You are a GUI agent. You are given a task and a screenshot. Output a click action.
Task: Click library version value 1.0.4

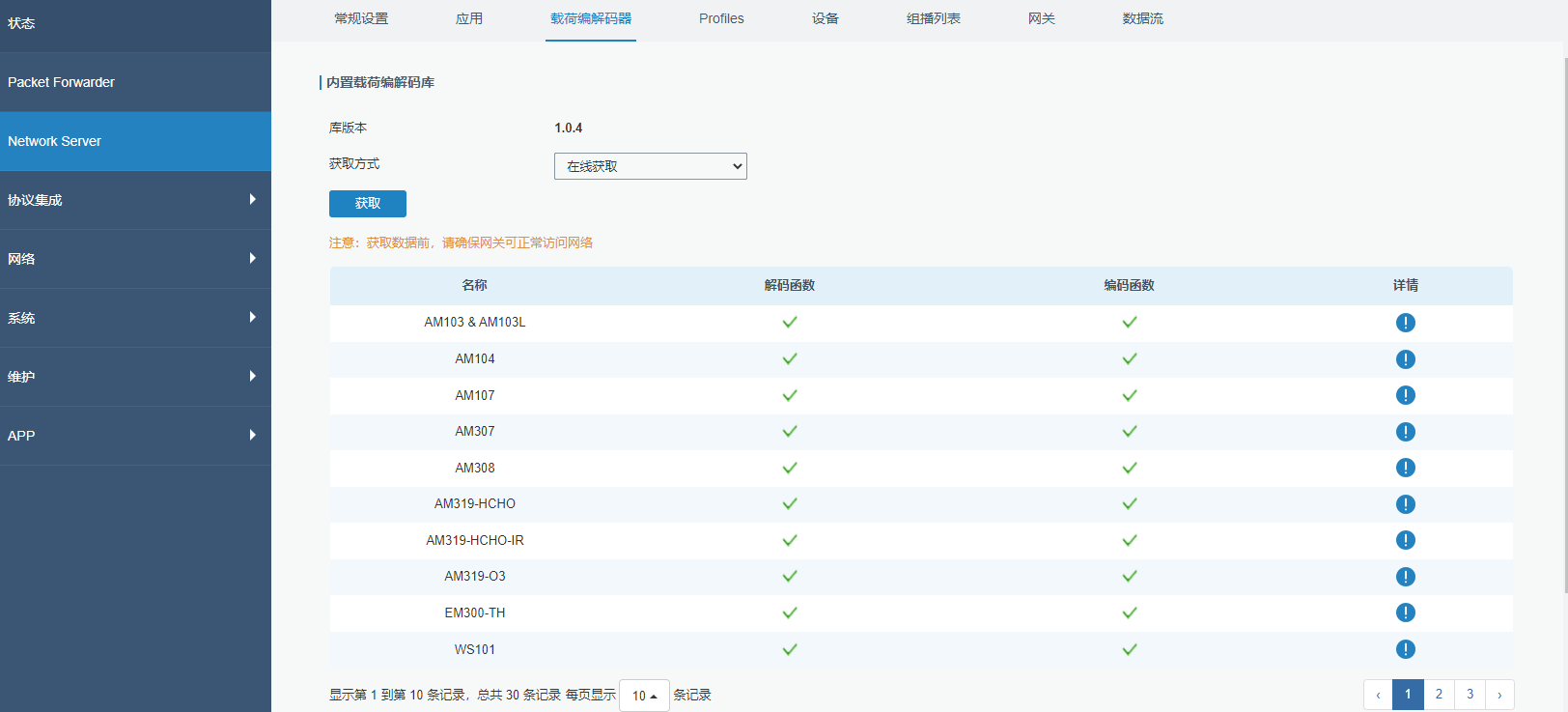[569, 128]
